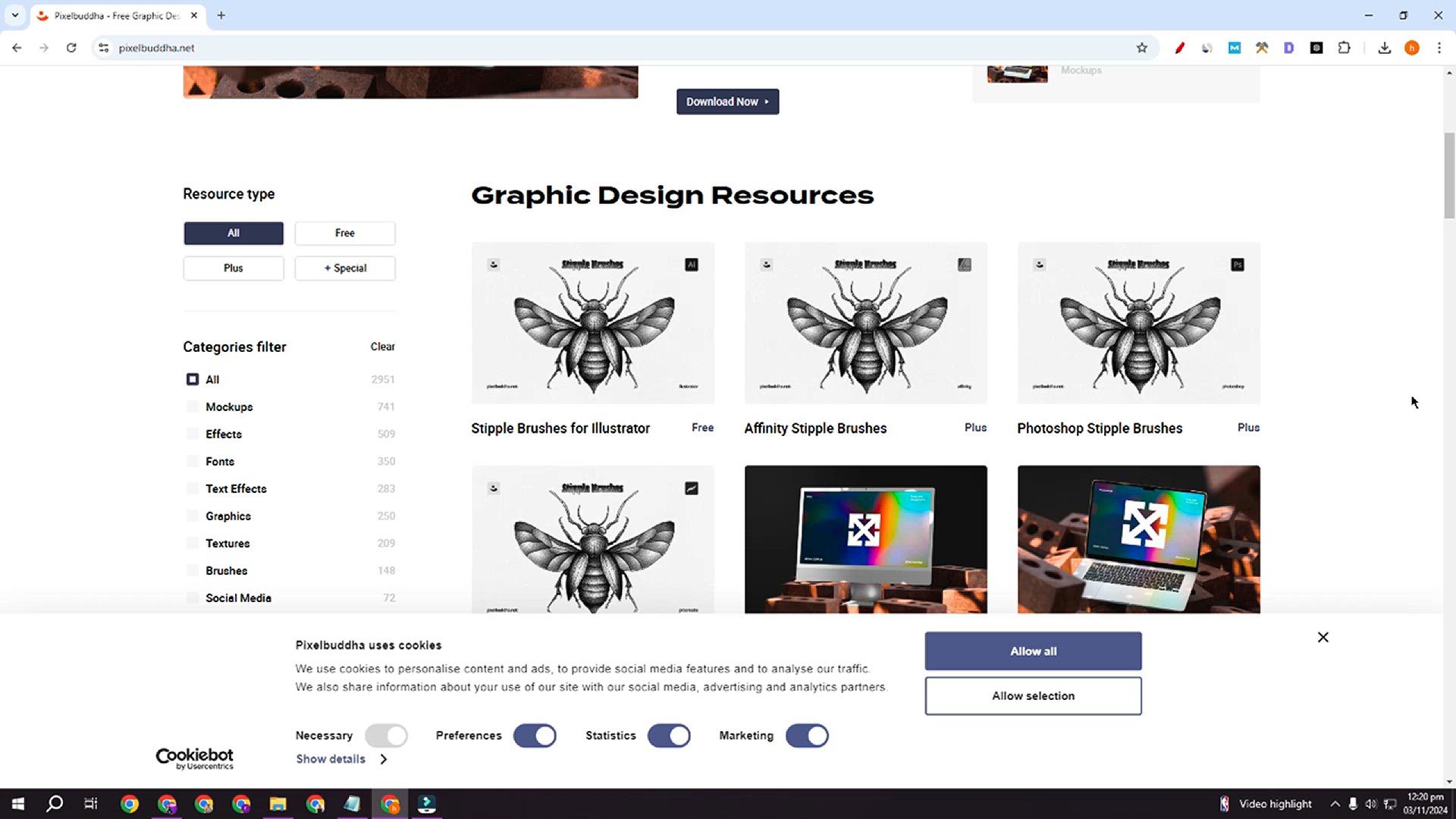Screen dimensions: 1456x819
Task: Open File Explorer from the taskbar
Action: tap(278, 804)
